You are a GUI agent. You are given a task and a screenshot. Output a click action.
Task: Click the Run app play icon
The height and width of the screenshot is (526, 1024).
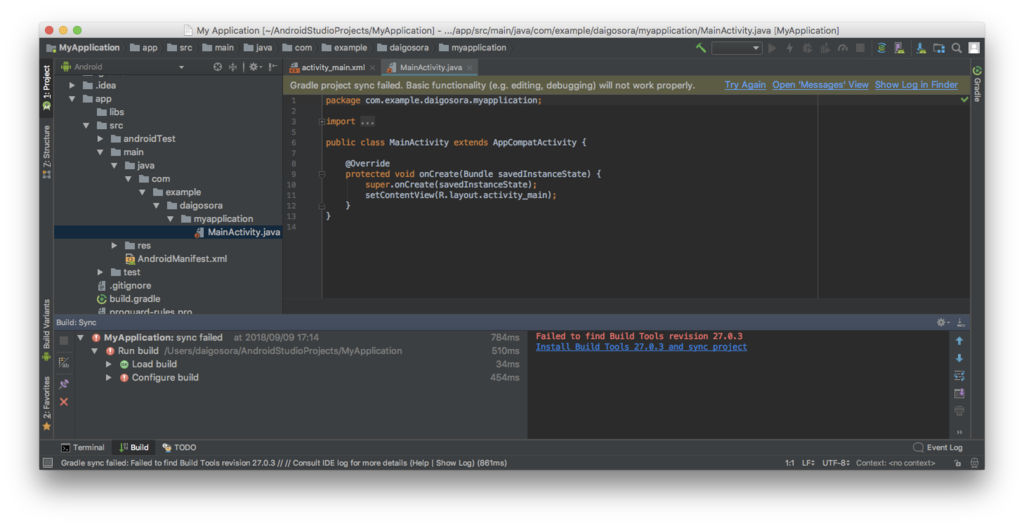773,48
